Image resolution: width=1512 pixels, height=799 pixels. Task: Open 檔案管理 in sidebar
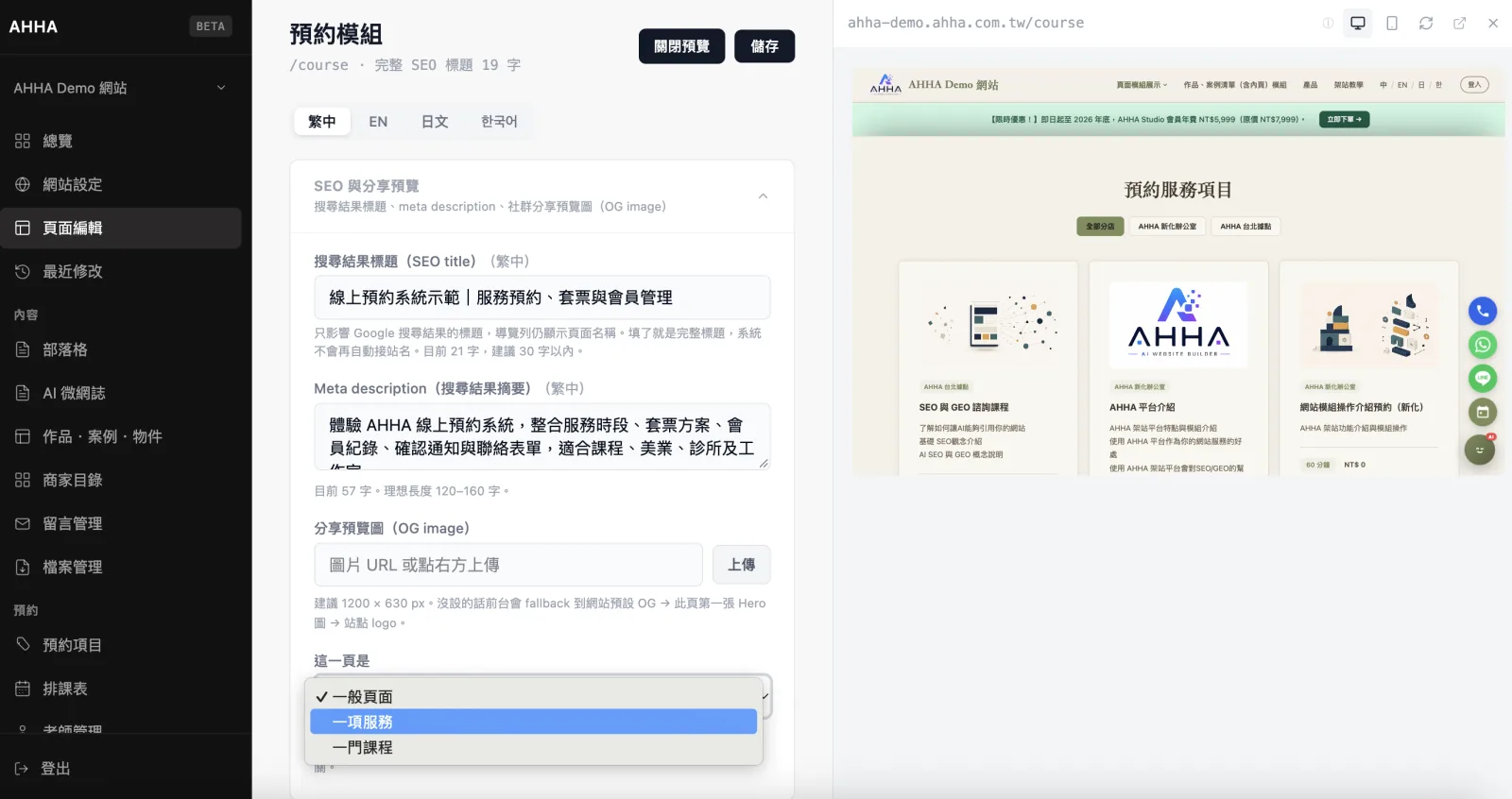click(x=120, y=567)
